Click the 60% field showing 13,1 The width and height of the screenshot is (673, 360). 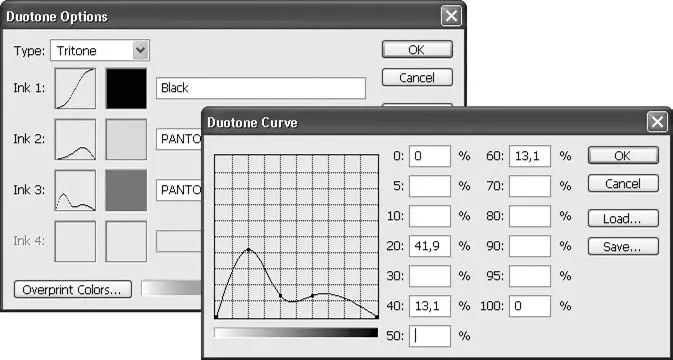pyautogui.click(x=530, y=156)
